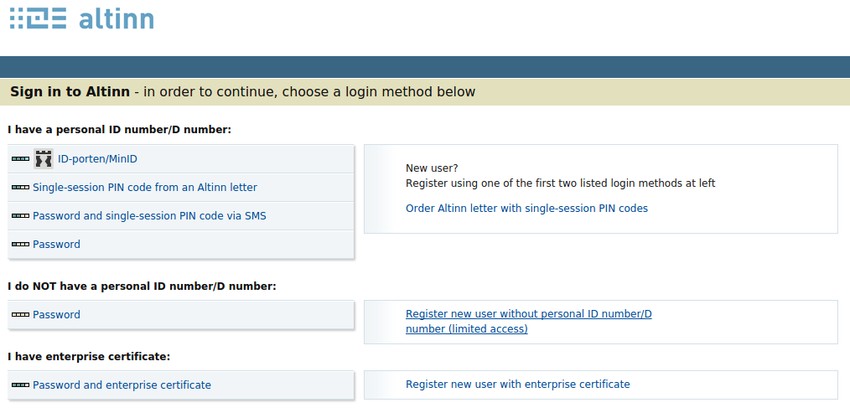Image resolution: width=850 pixels, height=413 pixels.
Task: Register new user without personal ID number/D number
Action: (528, 321)
